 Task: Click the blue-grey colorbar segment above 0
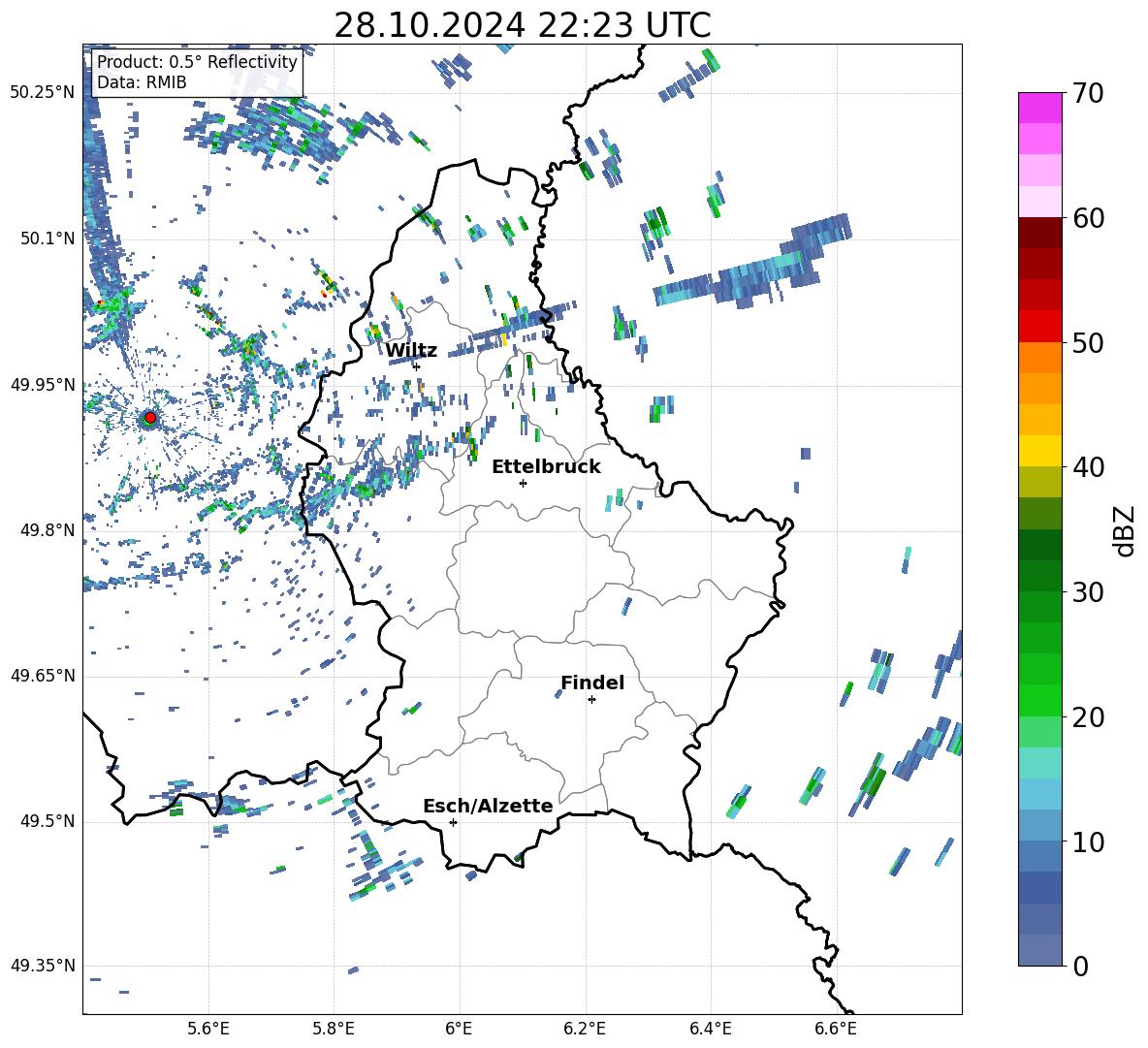[1039, 950]
